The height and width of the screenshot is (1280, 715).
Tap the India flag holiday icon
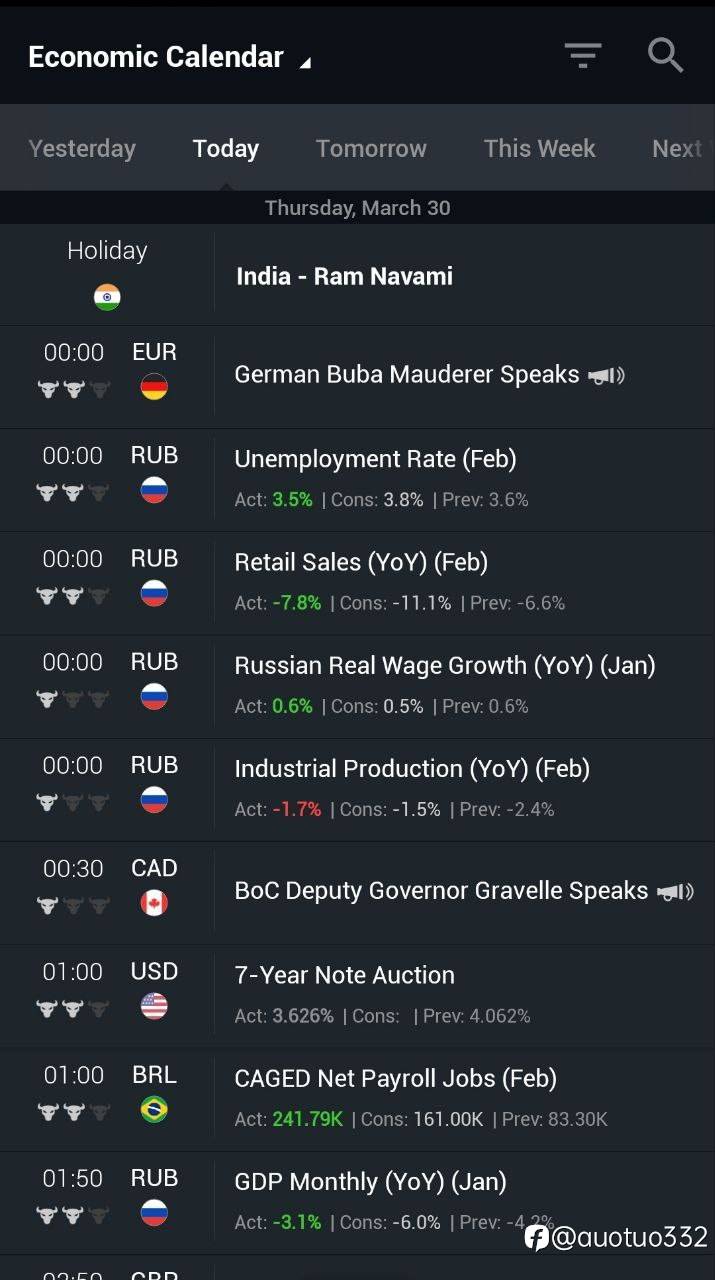point(107,297)
